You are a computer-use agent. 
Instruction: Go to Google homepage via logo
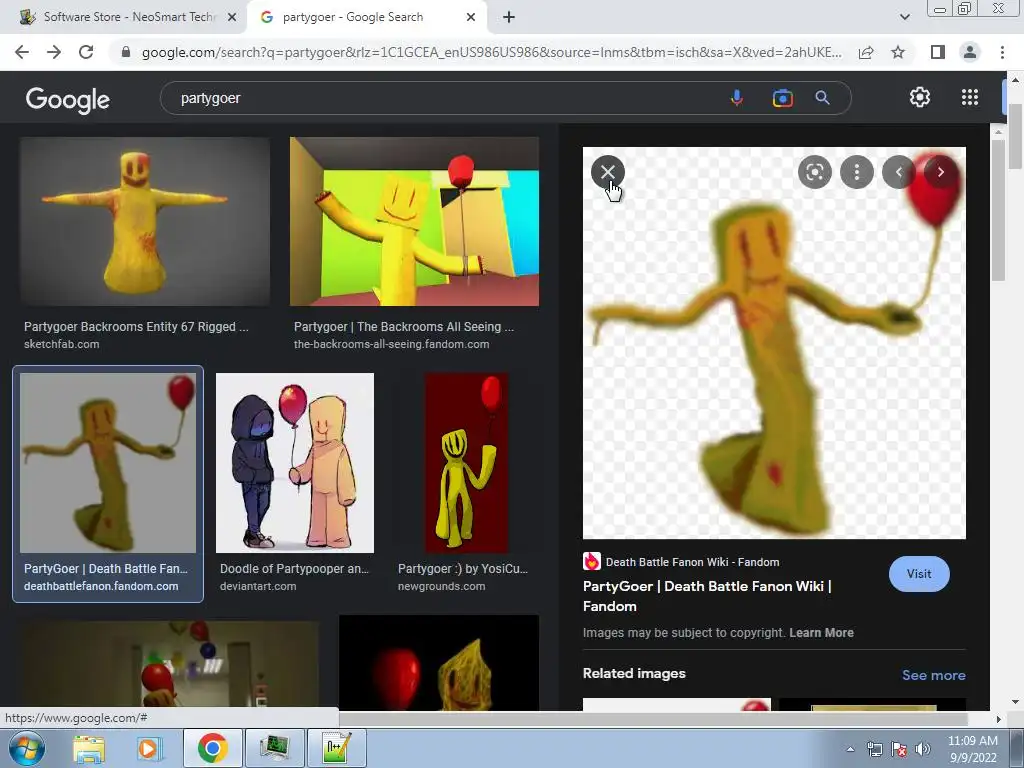[68, 99]
